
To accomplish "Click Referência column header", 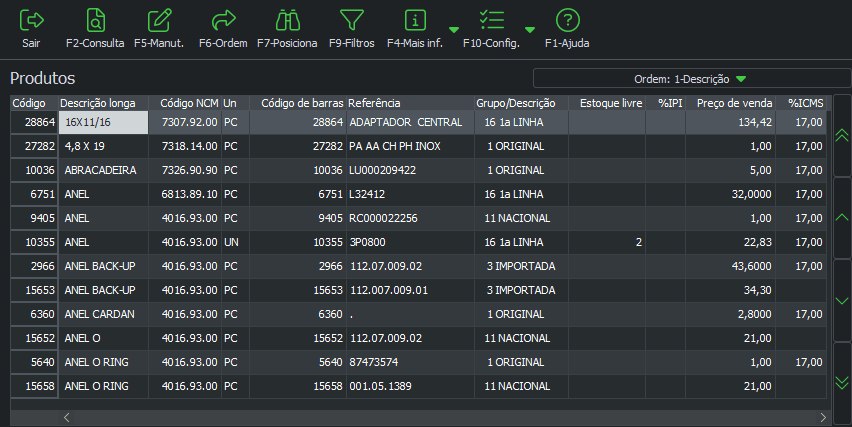I will [x=410, y=103].
